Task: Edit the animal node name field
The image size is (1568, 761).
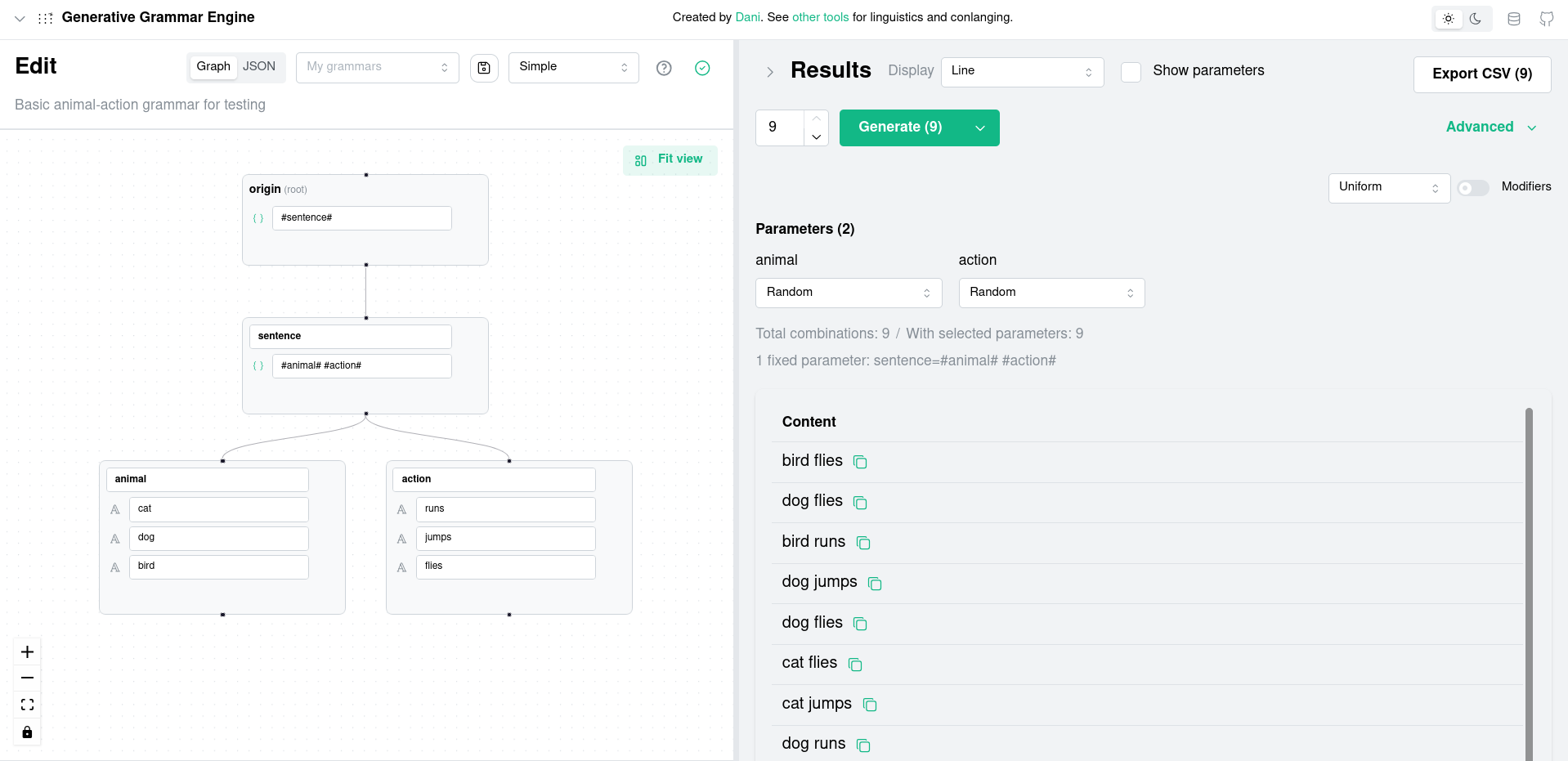Action: coord(208,480)
